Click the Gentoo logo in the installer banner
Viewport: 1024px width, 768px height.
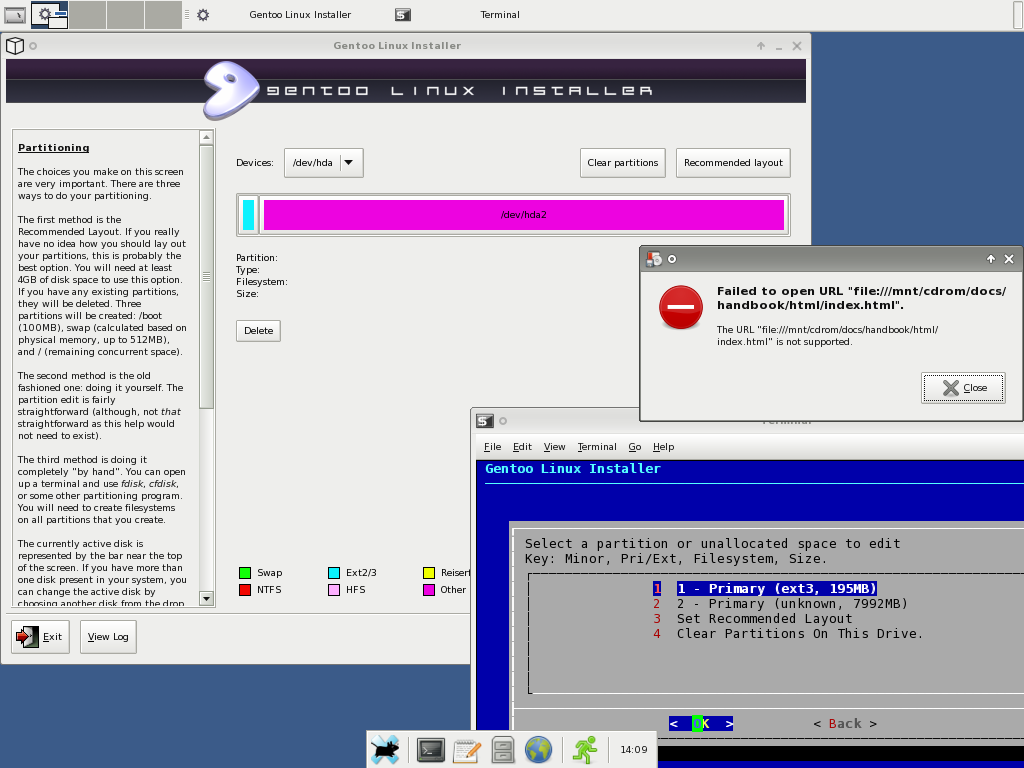click(x=230, y=89)
